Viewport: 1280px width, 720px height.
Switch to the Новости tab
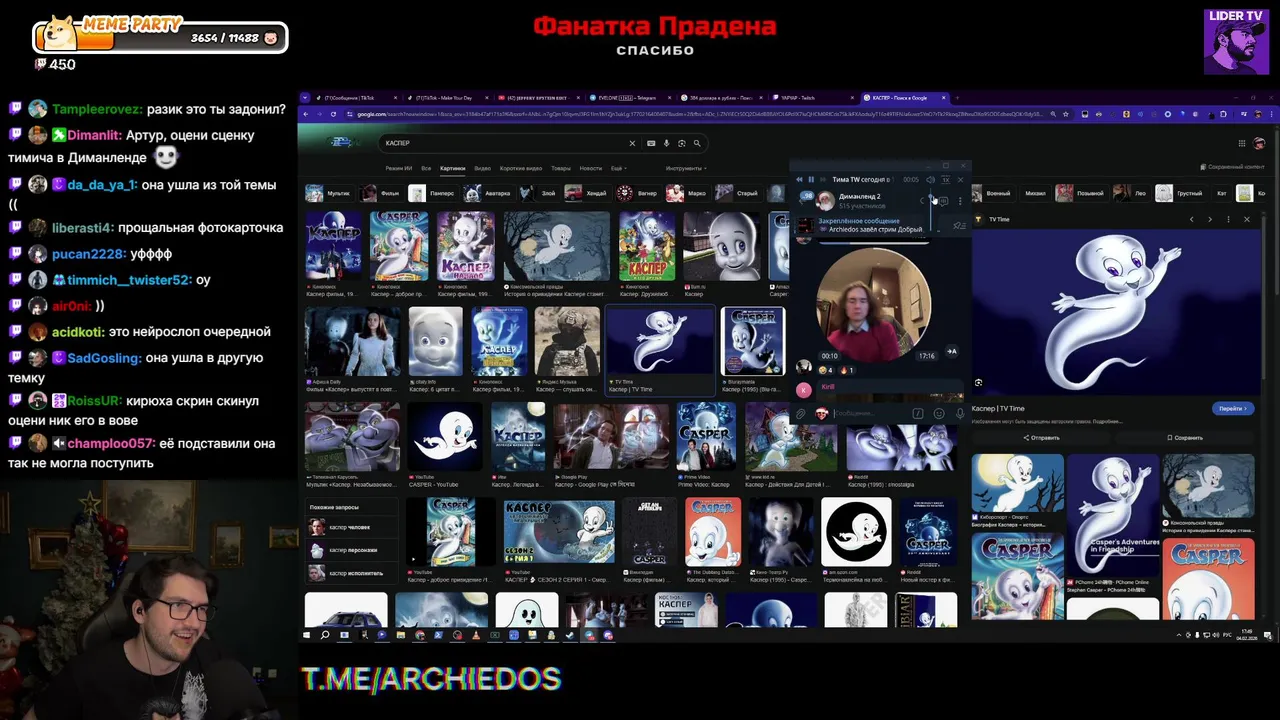pos(591,168)
